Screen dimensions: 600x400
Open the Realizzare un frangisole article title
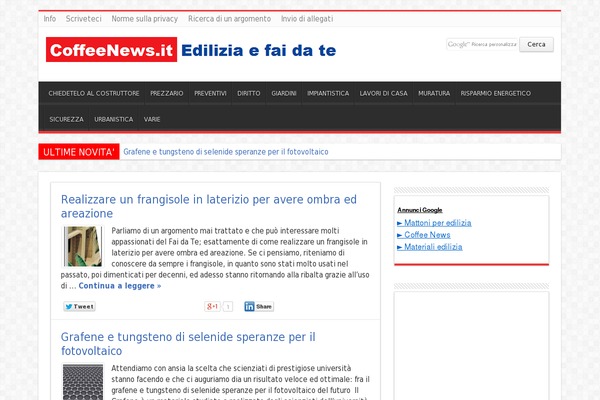click(x=209, y=206)
